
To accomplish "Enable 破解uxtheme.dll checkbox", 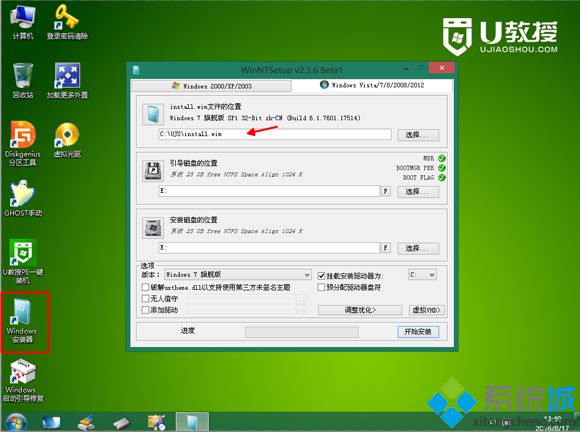I will 145,287.
